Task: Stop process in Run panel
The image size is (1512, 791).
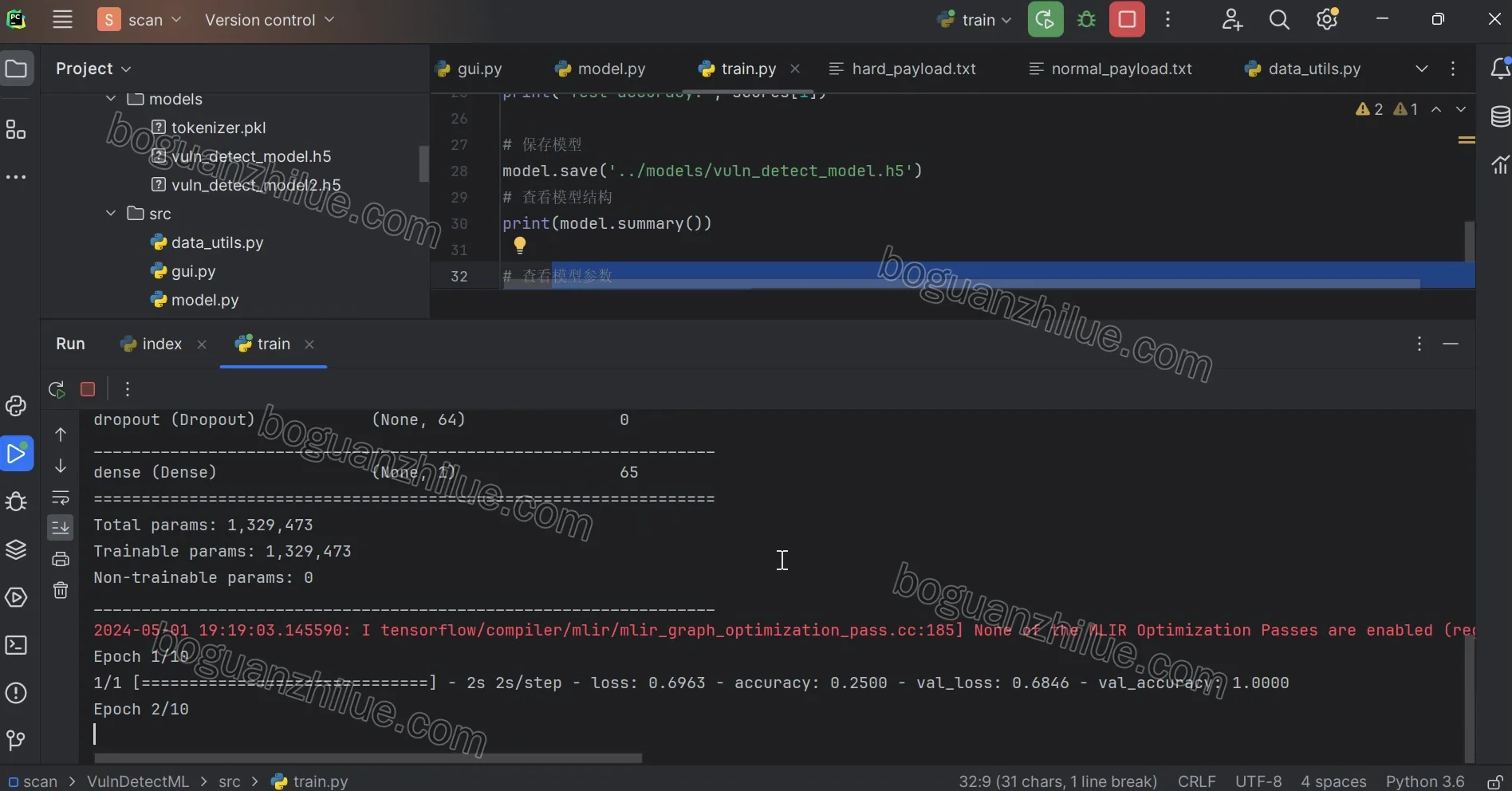Action: [x=88, y=389]
